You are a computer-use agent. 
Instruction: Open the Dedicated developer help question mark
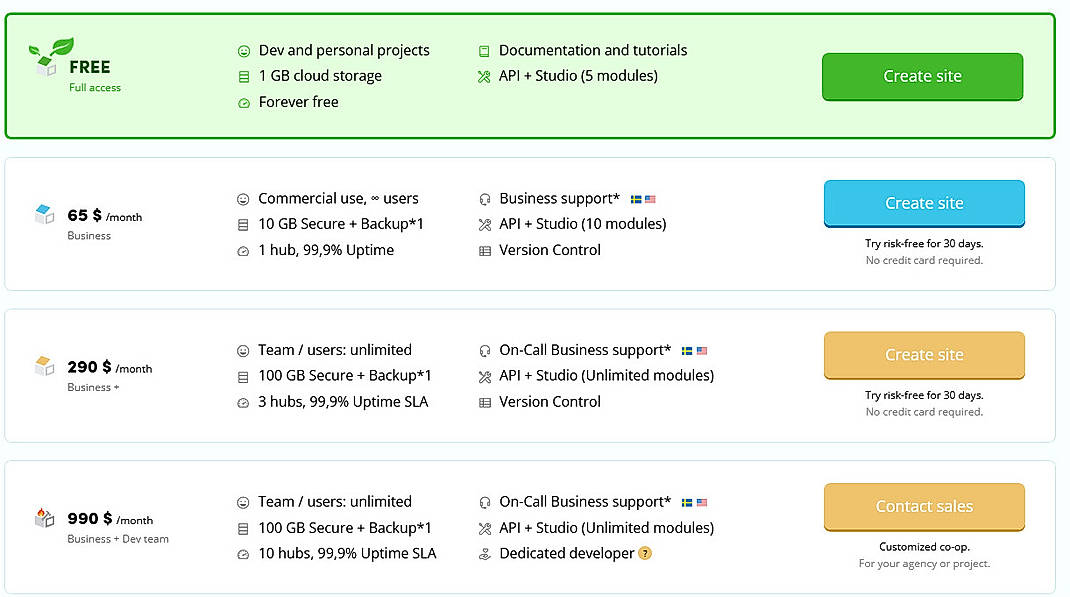point(644,553)
